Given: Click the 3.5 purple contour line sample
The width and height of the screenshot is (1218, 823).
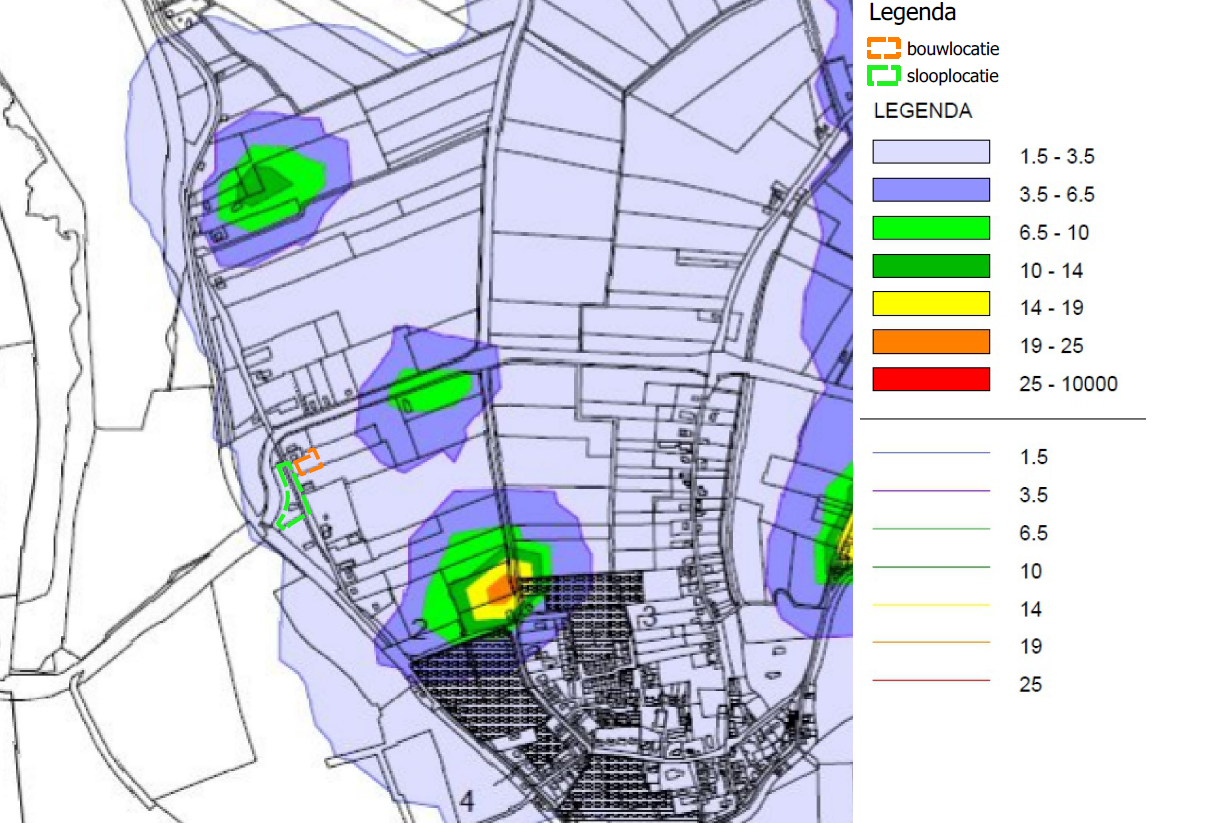Looking at the screenshot, I should [x=931, y=491].
